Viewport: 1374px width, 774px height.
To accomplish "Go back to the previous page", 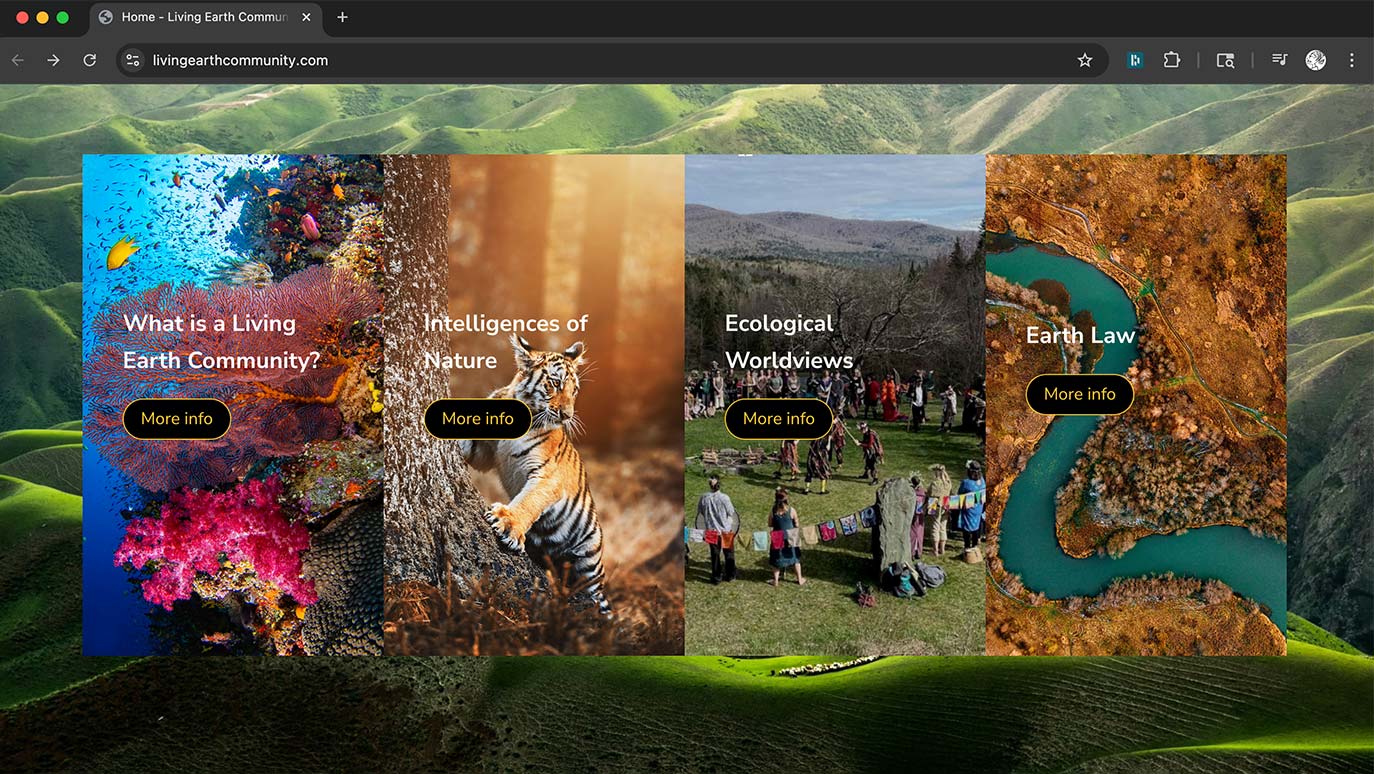I will 17,60.
